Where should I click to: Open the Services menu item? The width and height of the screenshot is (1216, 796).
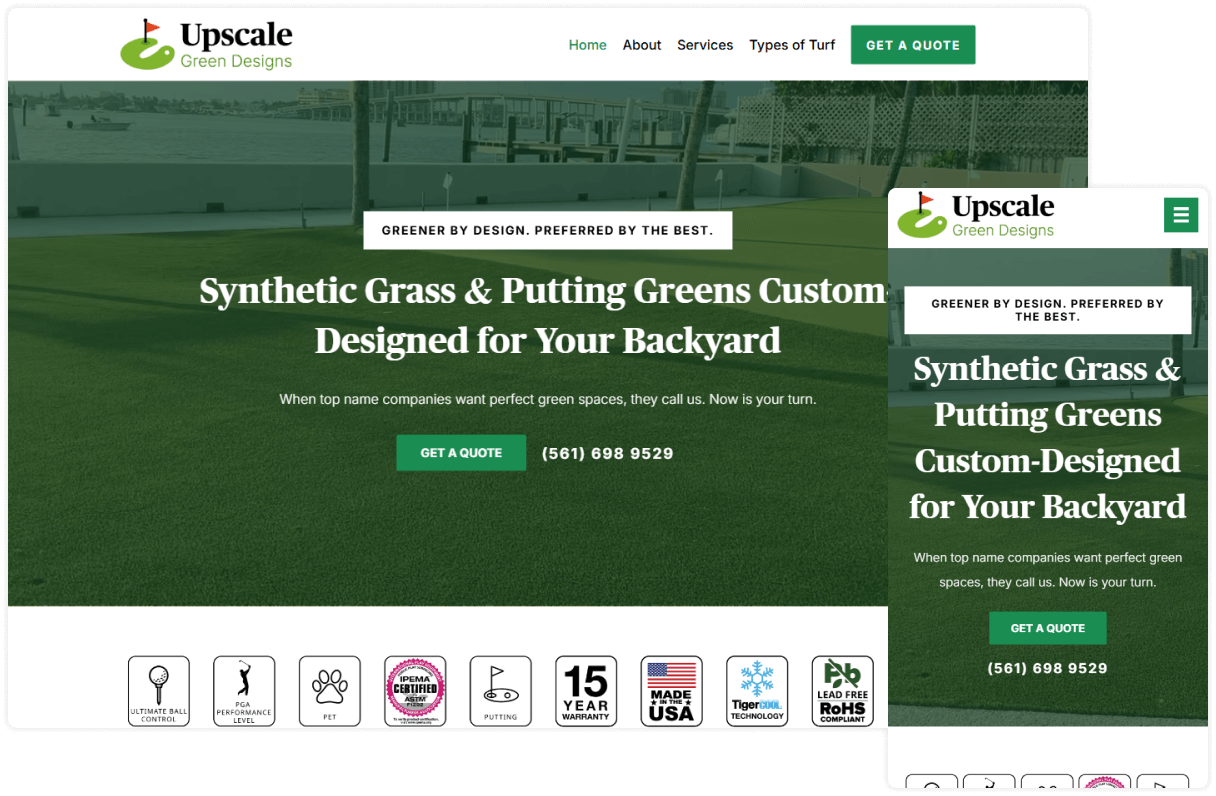pos(705,45)
